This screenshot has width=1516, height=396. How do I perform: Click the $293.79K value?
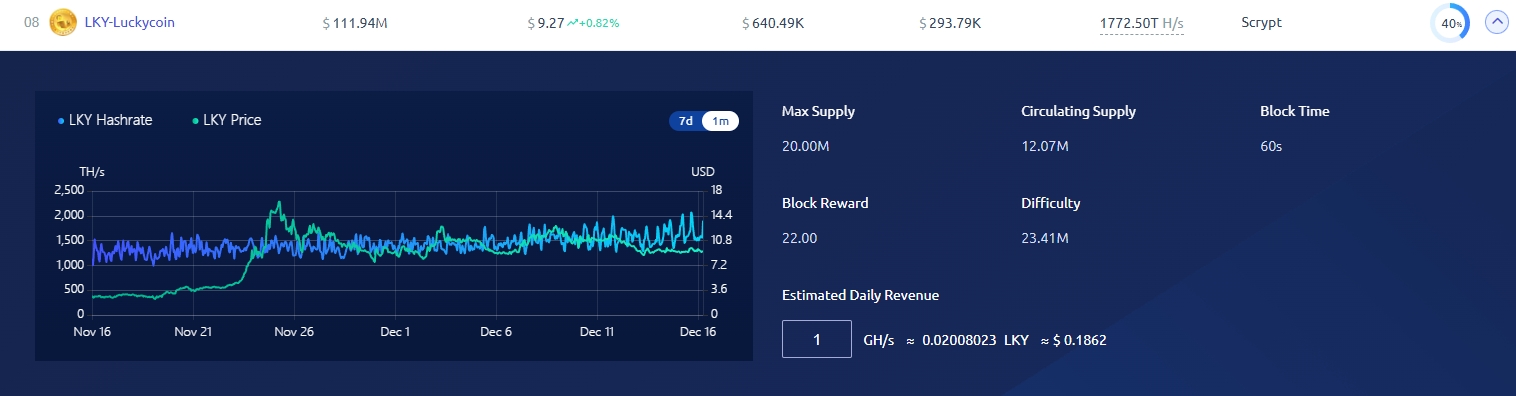tap(950, 22)
